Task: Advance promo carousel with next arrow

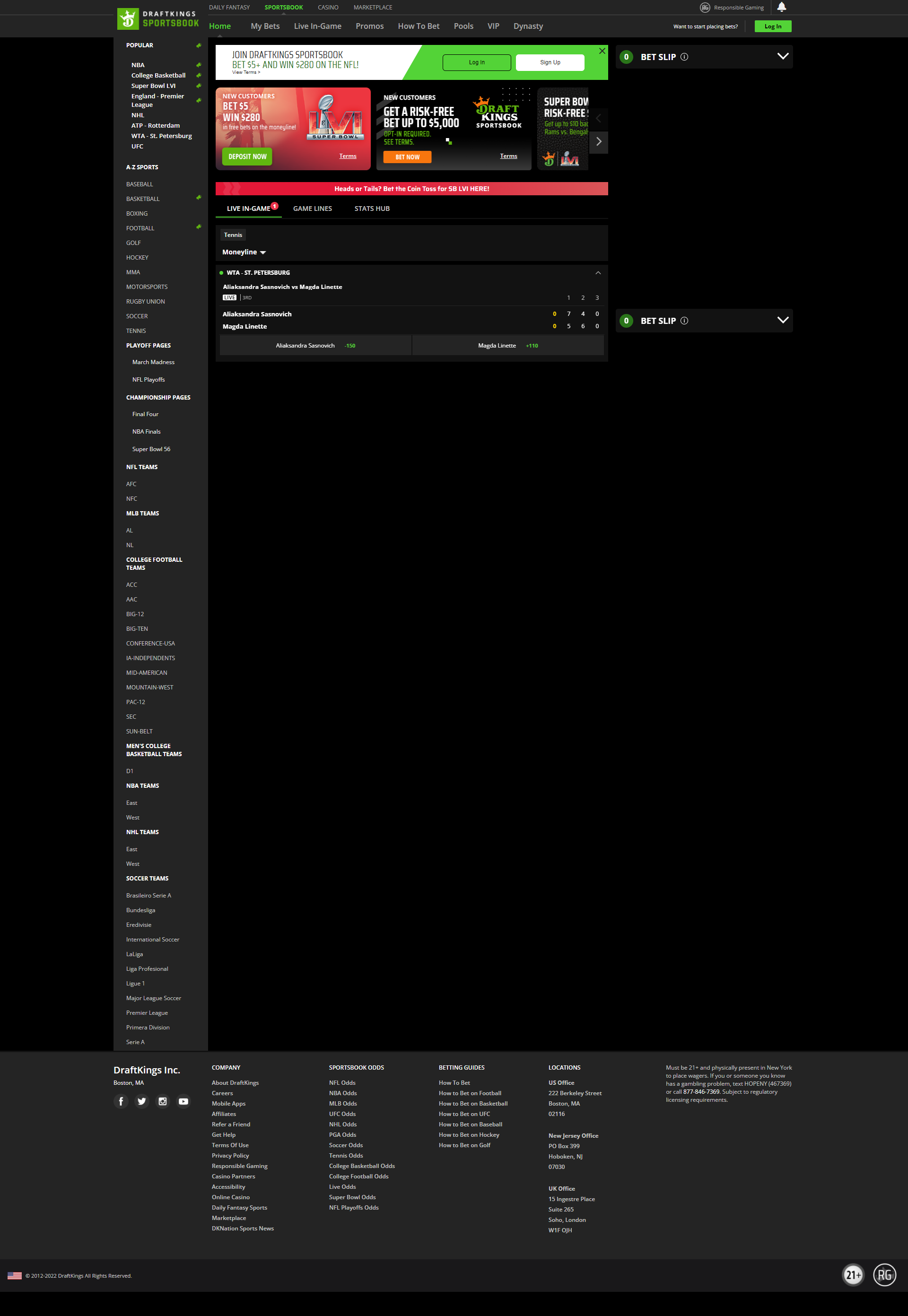Action: point(599,141)
